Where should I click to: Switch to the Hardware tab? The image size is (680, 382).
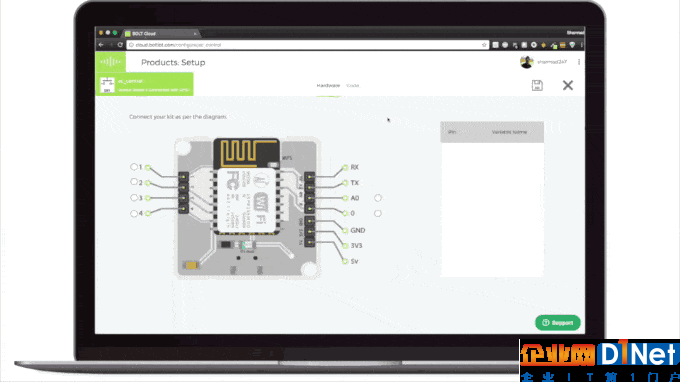pyautogui.click(x=328, y=86)
